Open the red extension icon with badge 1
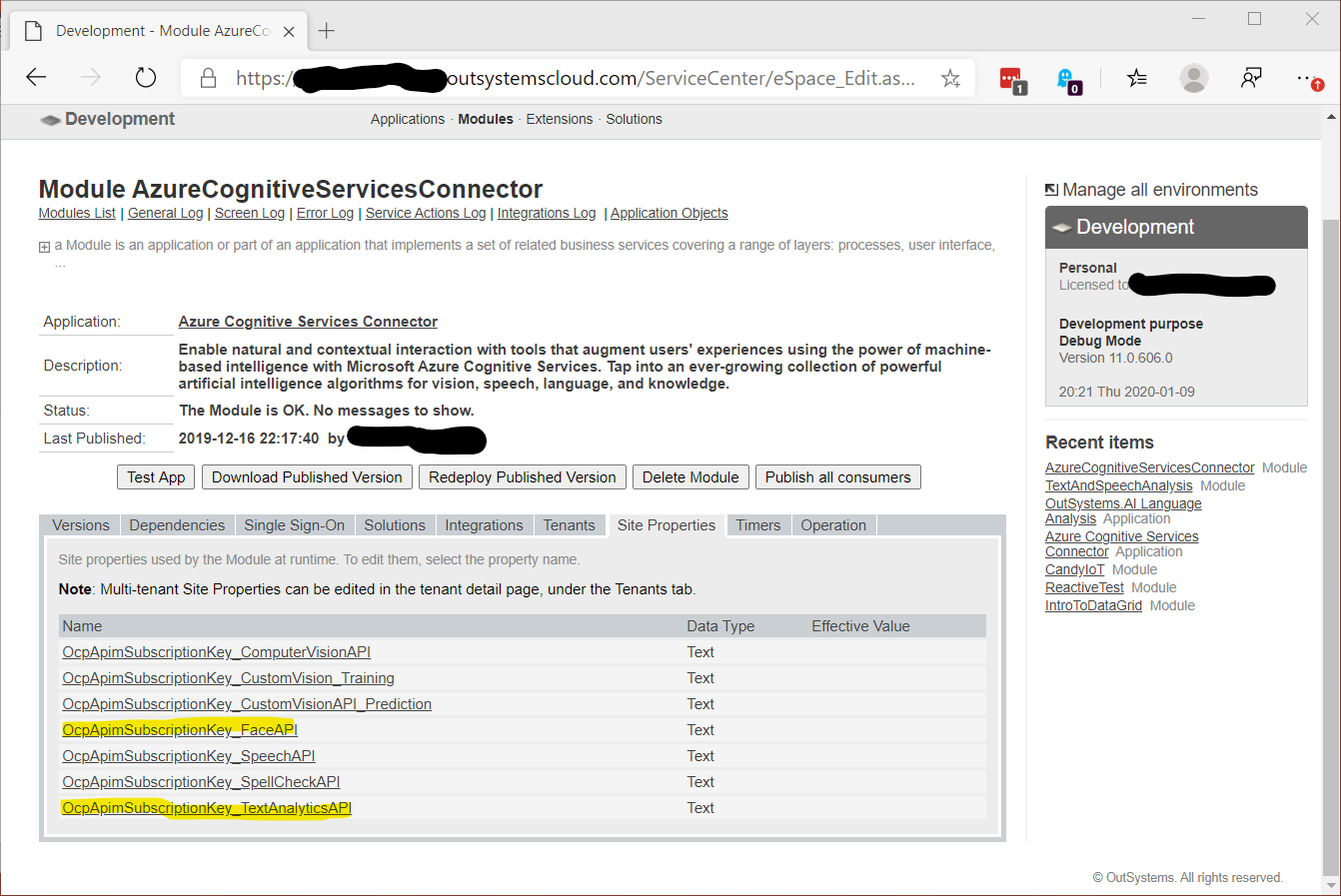Screen dimensions: 1341x896 (x=1012, y=80)
